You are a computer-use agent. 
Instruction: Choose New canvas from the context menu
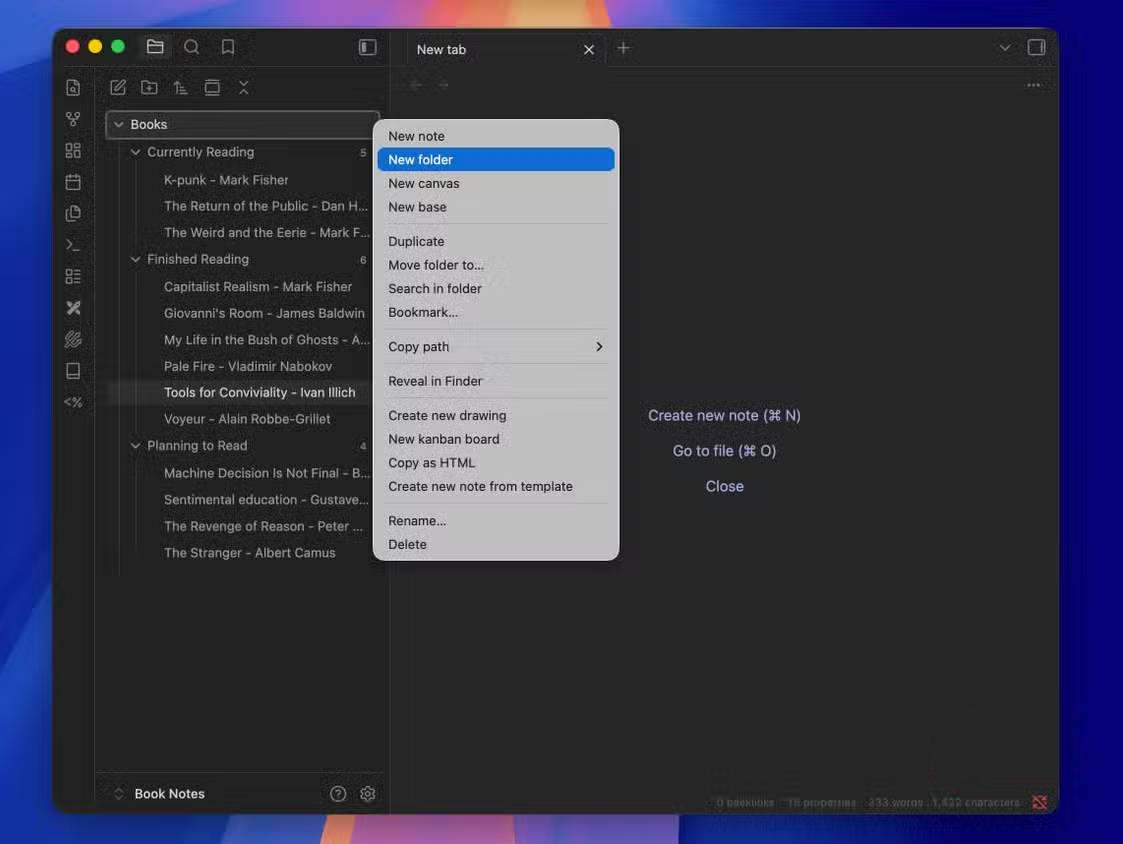coord(424,183)
